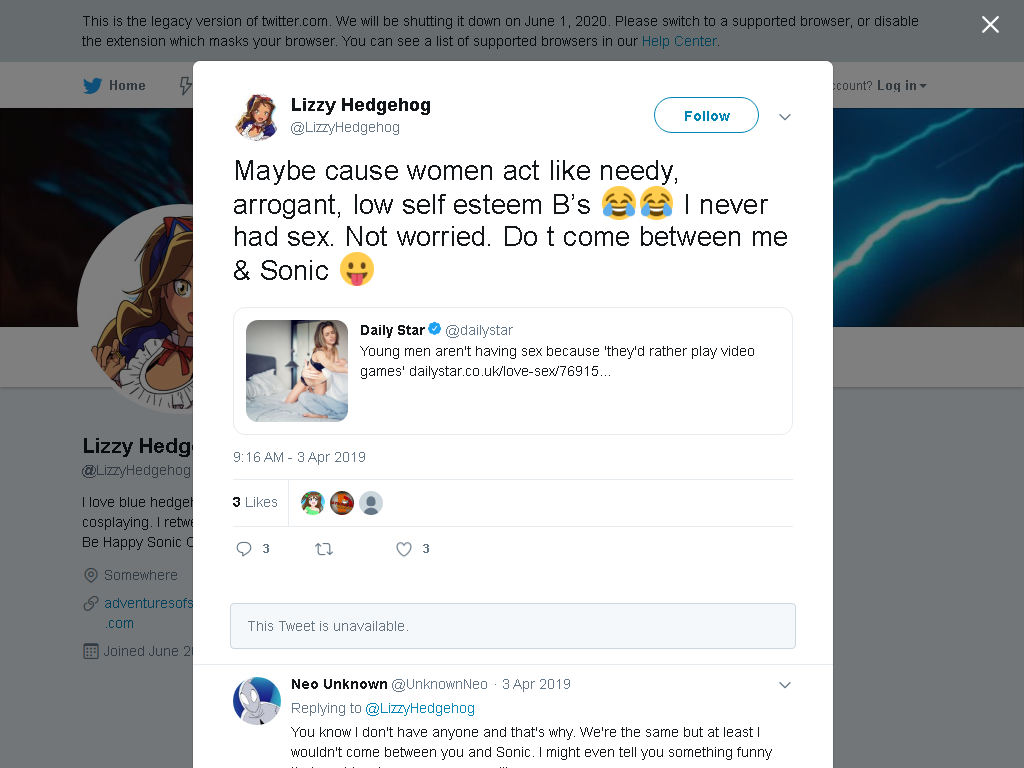The width and height of the screenshot is (1024, 768).
Task: Click the second liker's avatar
Action: point(342,503)
